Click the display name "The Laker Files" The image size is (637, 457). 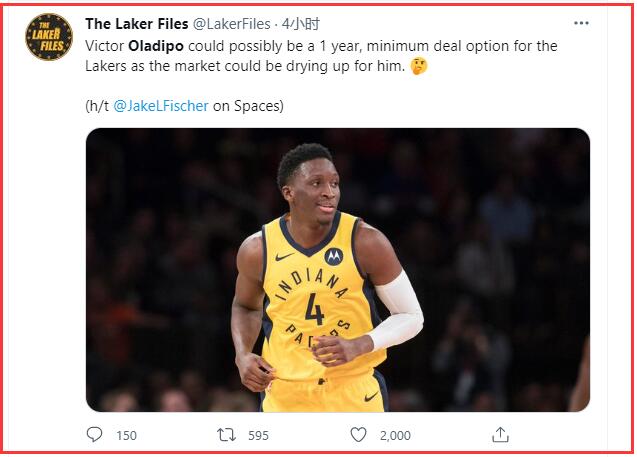click(136, 23)
